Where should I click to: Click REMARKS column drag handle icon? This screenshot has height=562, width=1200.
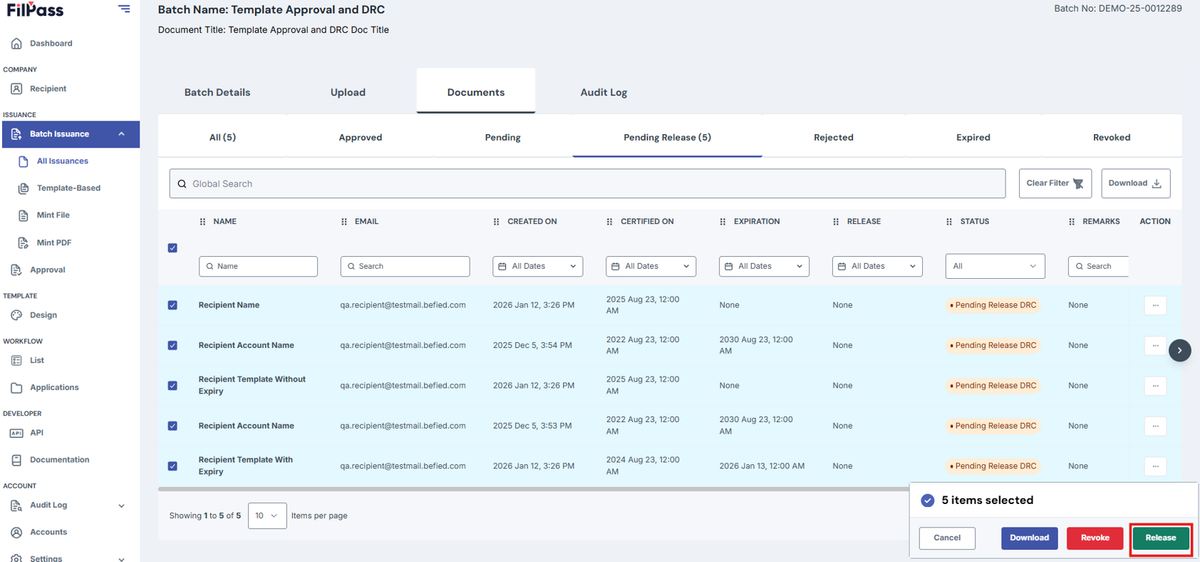[1072, 221]
